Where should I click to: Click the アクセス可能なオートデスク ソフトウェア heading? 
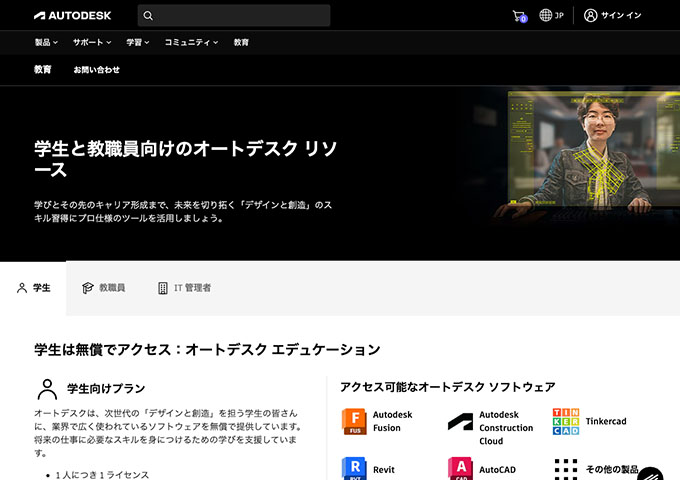(448, 387)
